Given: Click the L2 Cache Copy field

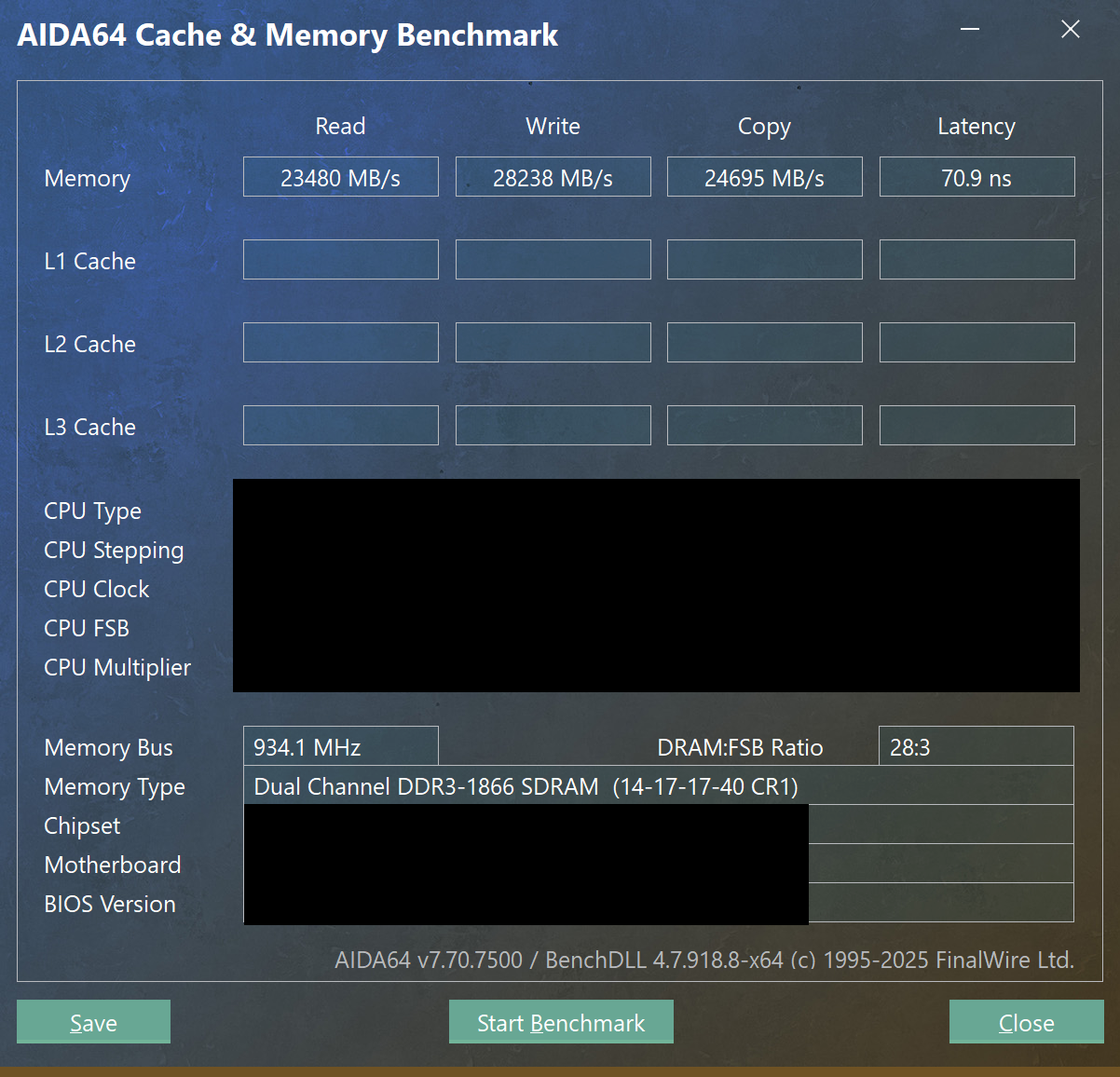Looking at the screenshot, I should tap(765, 343).
